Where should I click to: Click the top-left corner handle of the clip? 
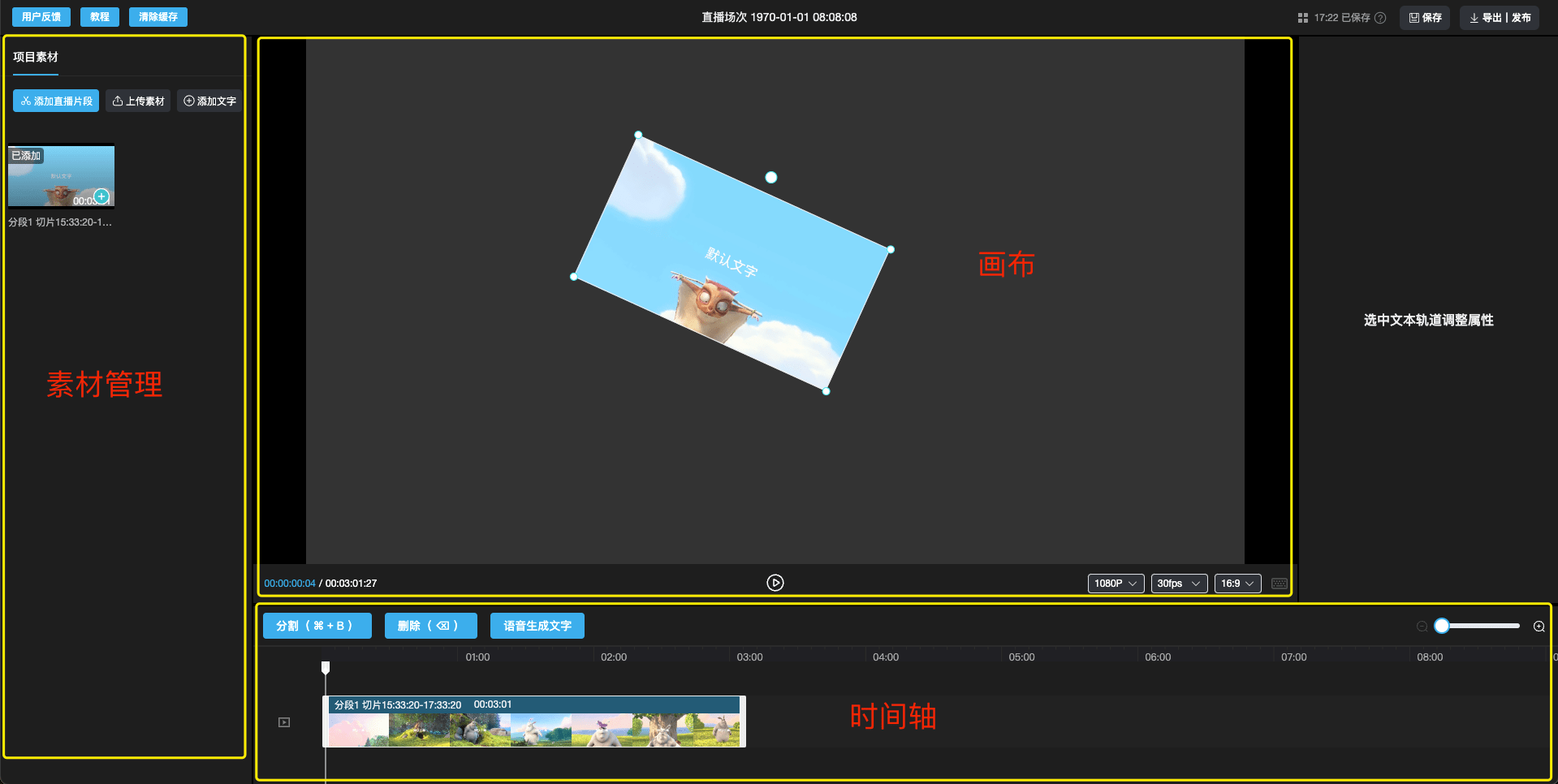[x=638, y=135]
